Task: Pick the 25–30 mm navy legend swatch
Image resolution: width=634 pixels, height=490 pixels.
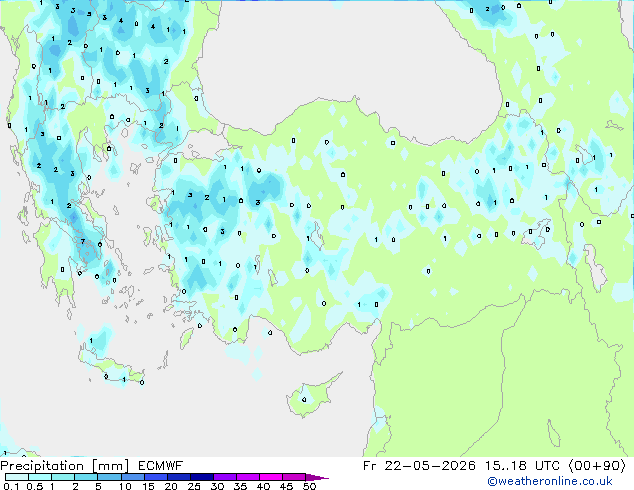Action: (x=202, y=477)
